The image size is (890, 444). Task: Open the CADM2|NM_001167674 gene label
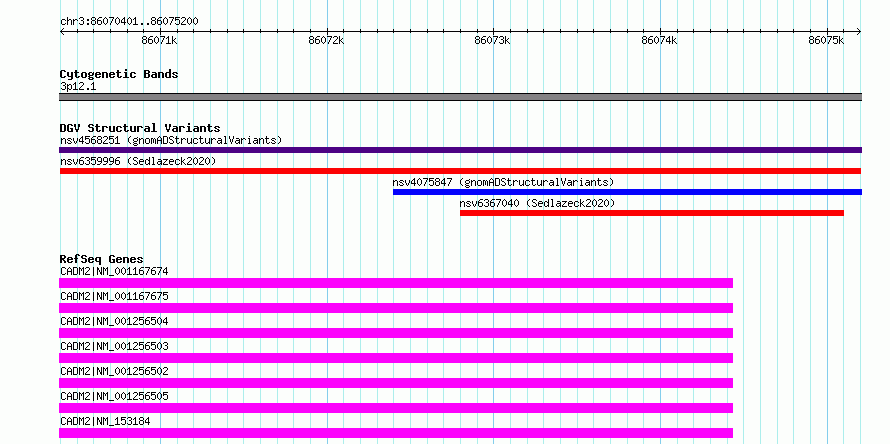click(x=114, y=271)
